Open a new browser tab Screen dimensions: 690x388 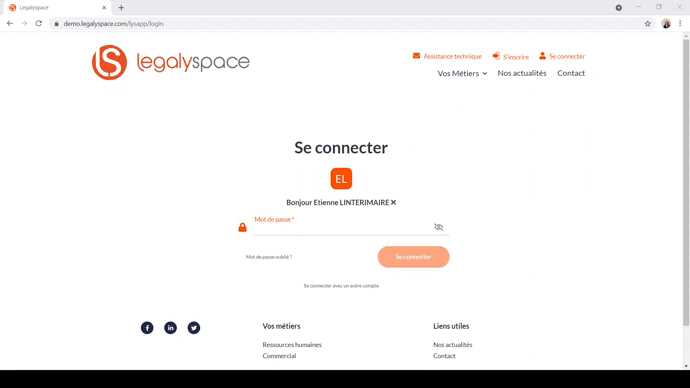(x=121, y=7)
